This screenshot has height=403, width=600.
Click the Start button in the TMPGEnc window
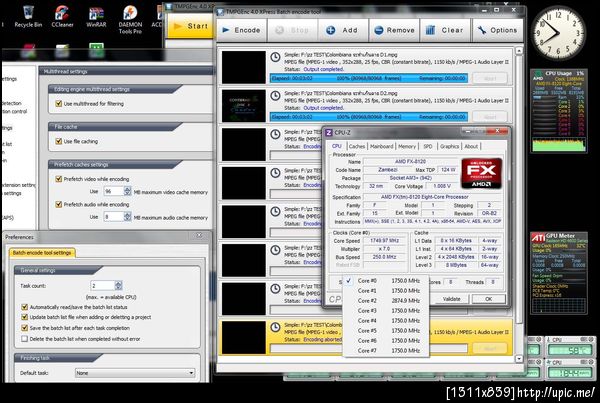click(190, 26)
